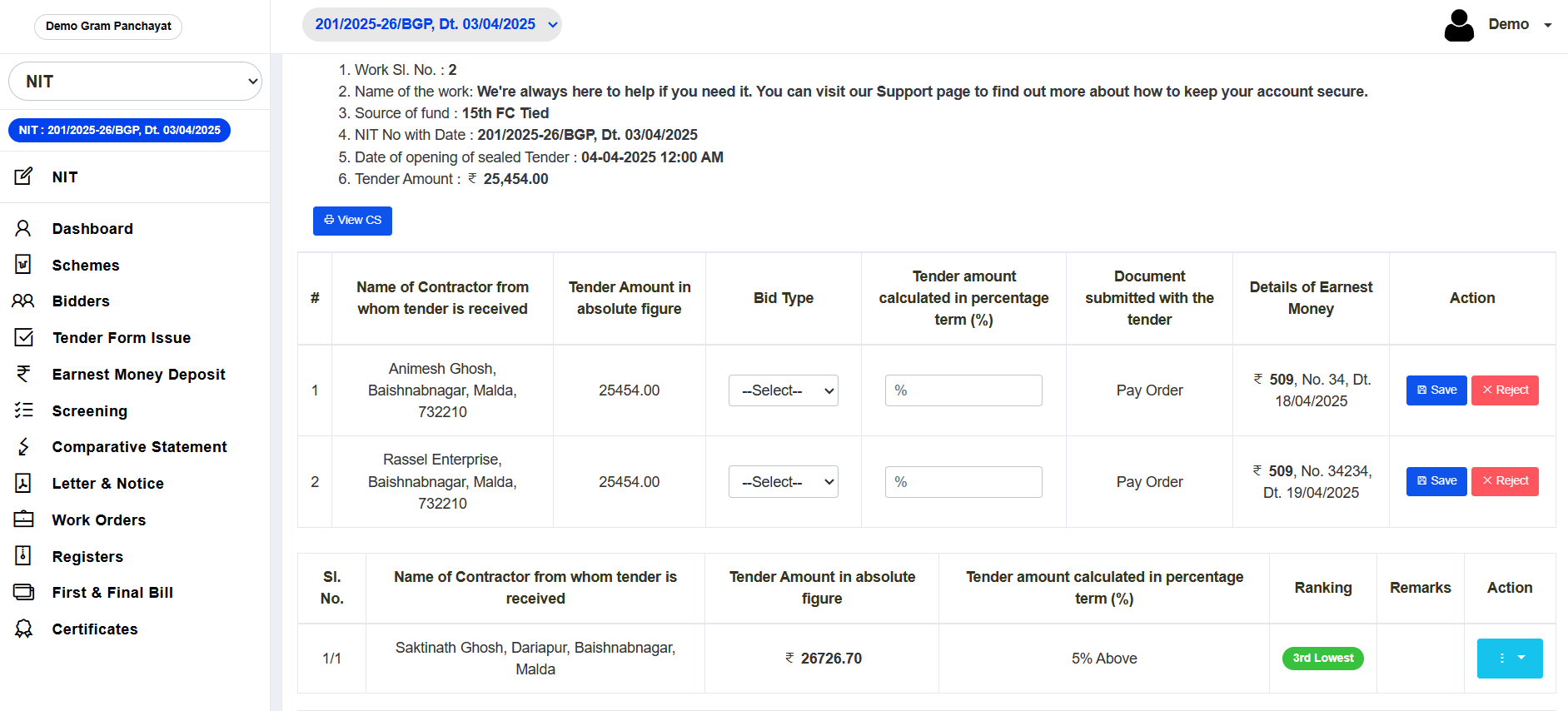Reject the Rassel Enterprise tender
Image resolution: width=1568 pixels, height=711 pixels.
pos(1504,481)
